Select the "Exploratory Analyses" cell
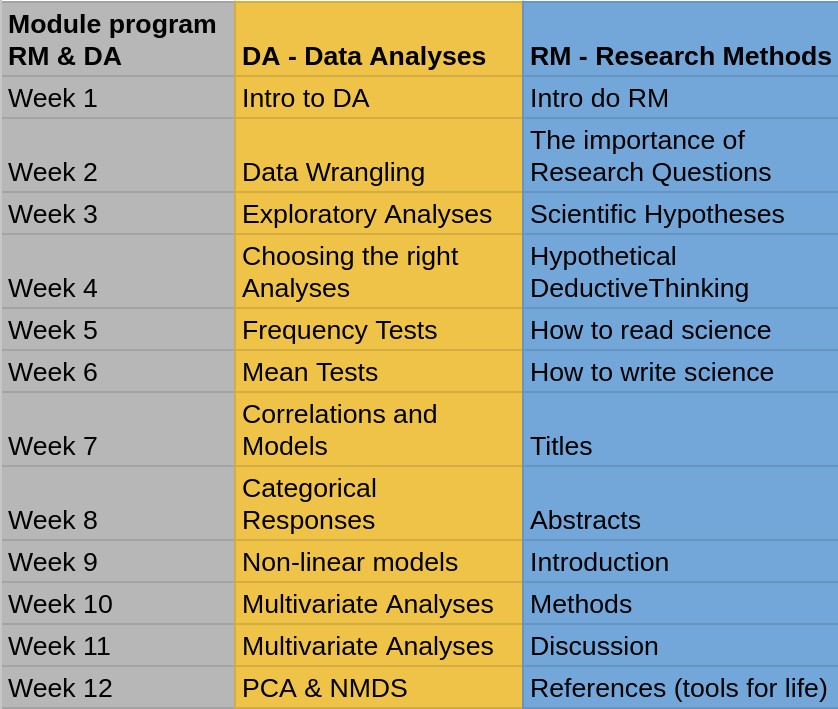 click(378, 214)
